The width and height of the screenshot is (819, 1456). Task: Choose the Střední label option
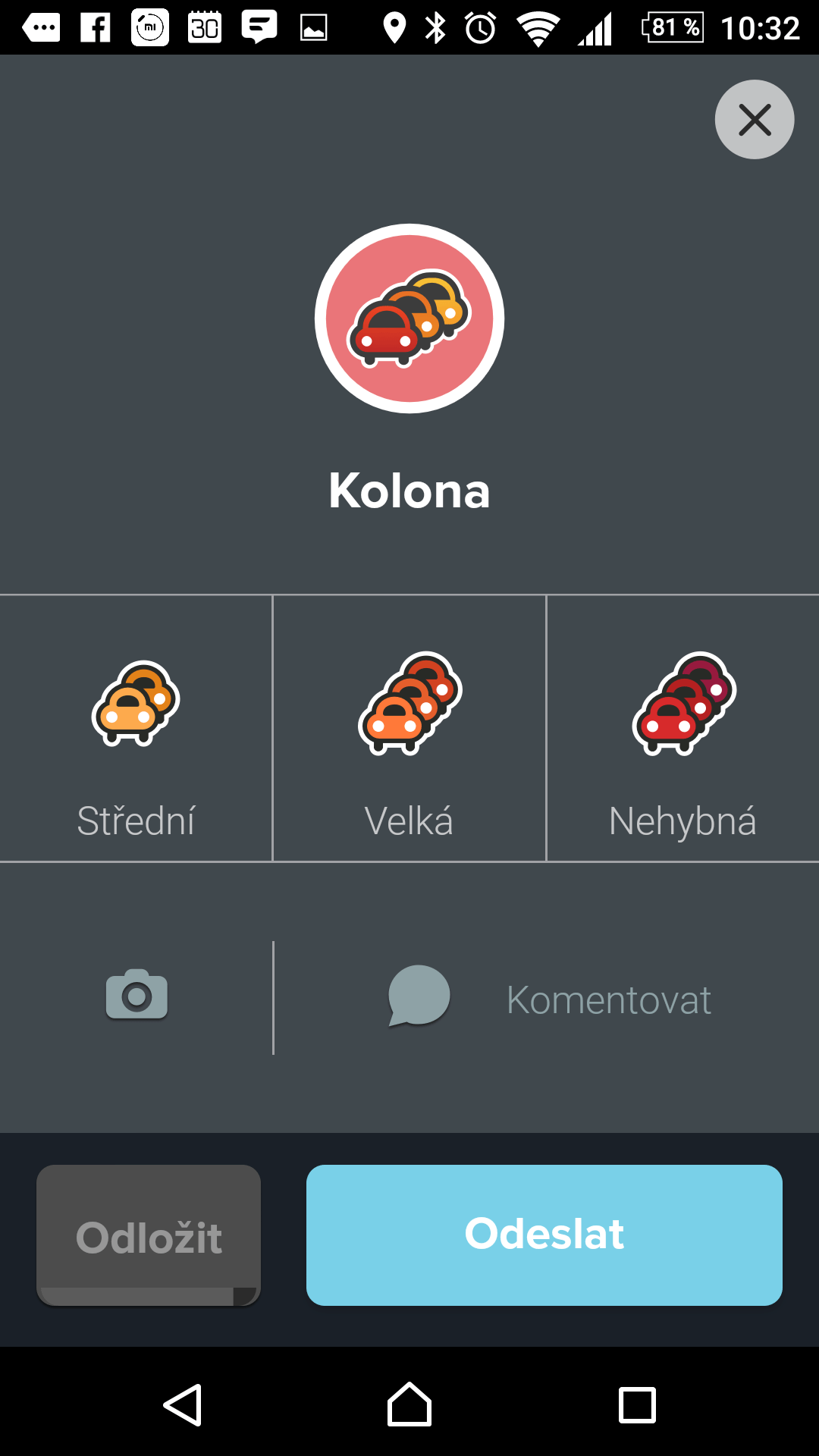point(136,821)
